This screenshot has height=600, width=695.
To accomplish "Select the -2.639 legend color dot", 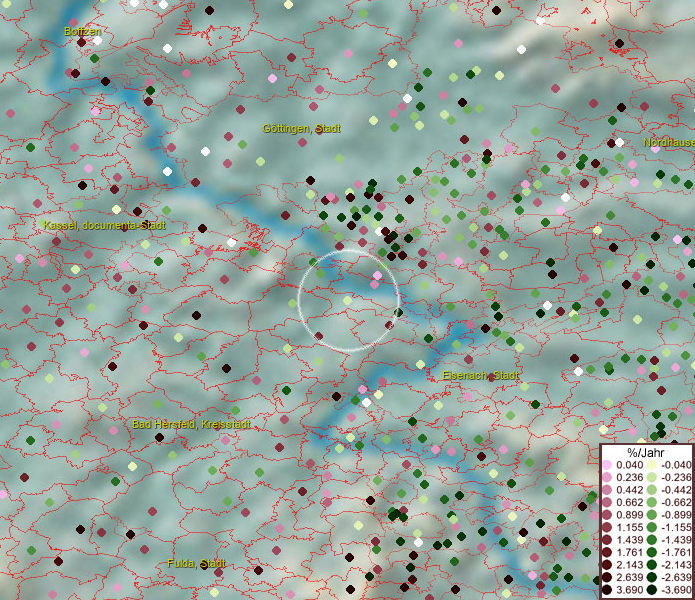I will (x=652, y=577).
